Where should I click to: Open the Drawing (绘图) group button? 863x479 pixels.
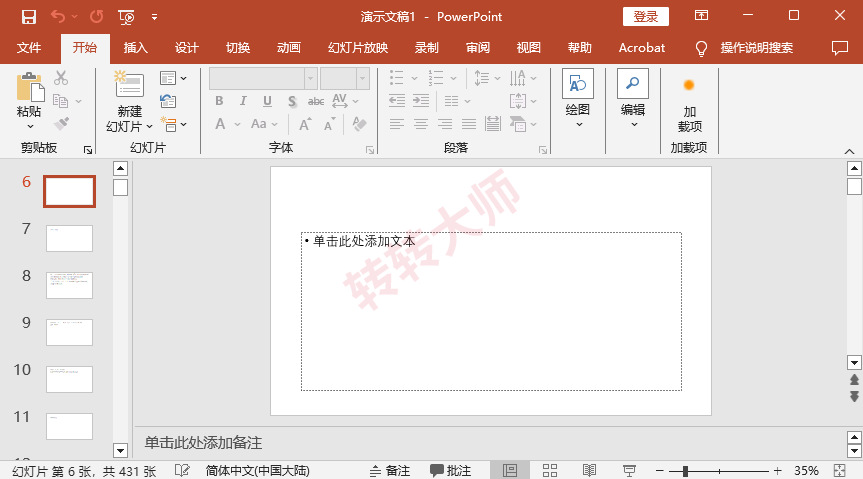pos(577,99)
